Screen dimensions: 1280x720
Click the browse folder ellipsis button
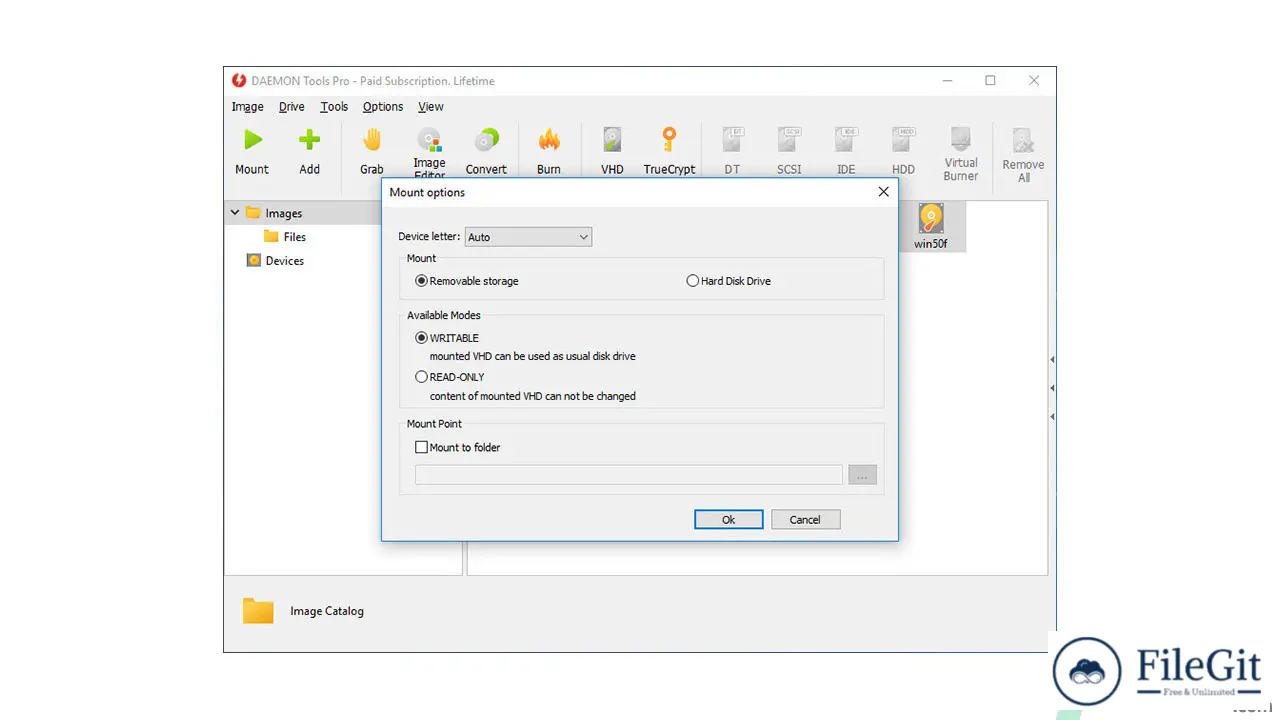(862, 475)
